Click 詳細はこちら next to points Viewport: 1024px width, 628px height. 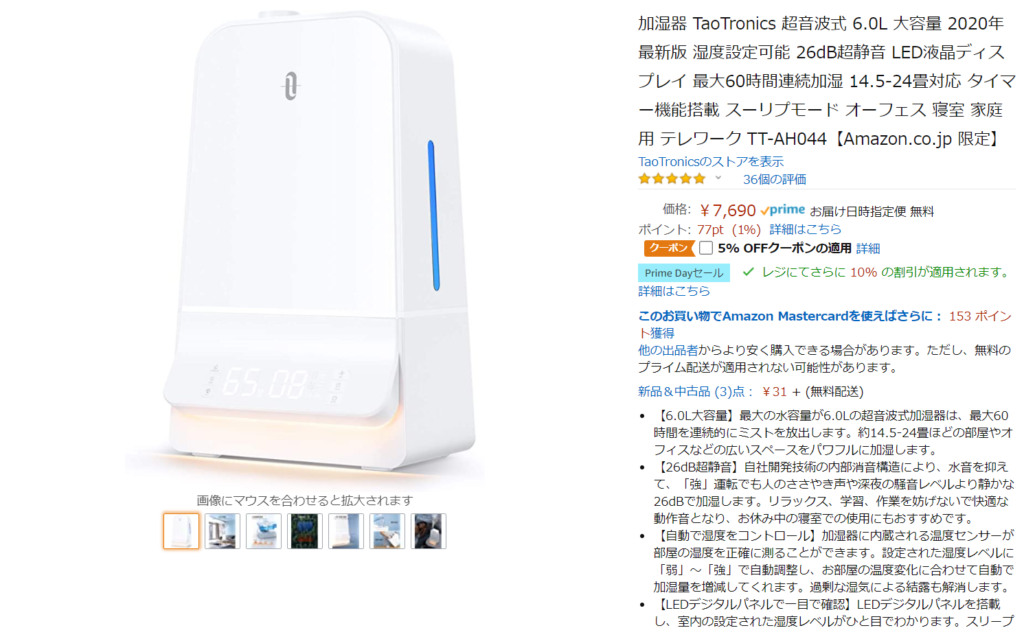click(805, 229)
